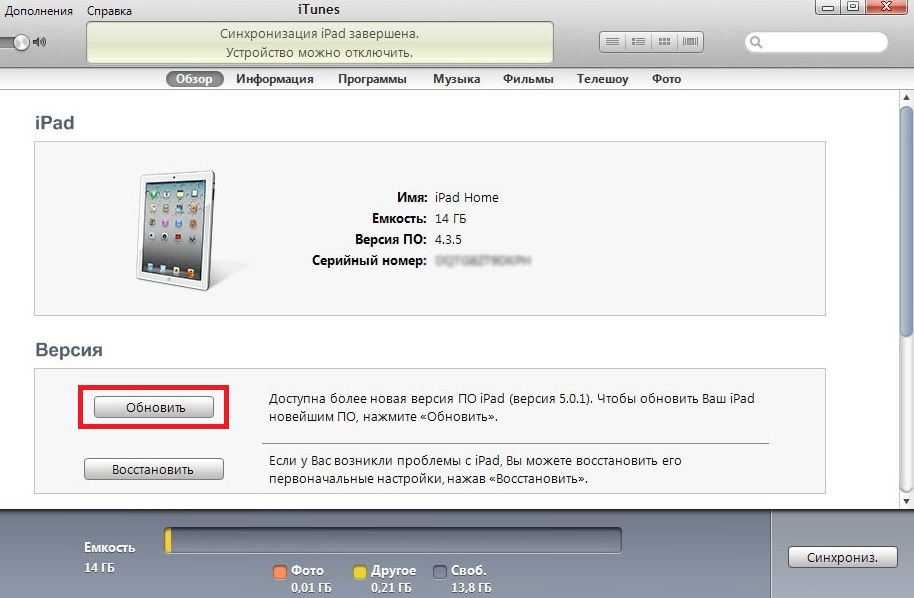The width and height of the screenshot is (914, 598).
Task: Minimize the iTunes window
Action: [x=828, y=7]
